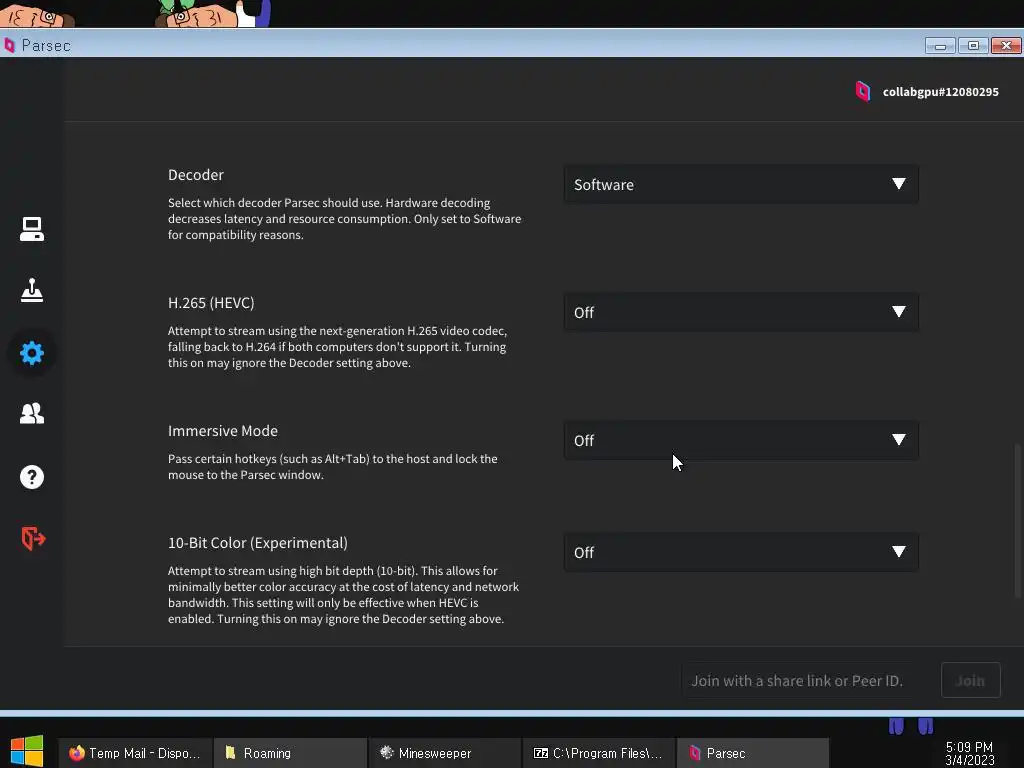This screenshot has height=768, width=1024.
Task: Switch to the Minesweeper taskbar item
Action: pos(445,753)
